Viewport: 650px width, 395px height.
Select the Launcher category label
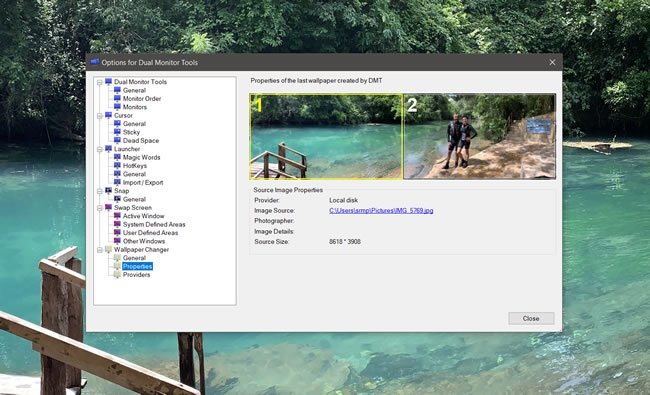pyautogui.click(x=127, y=149)
